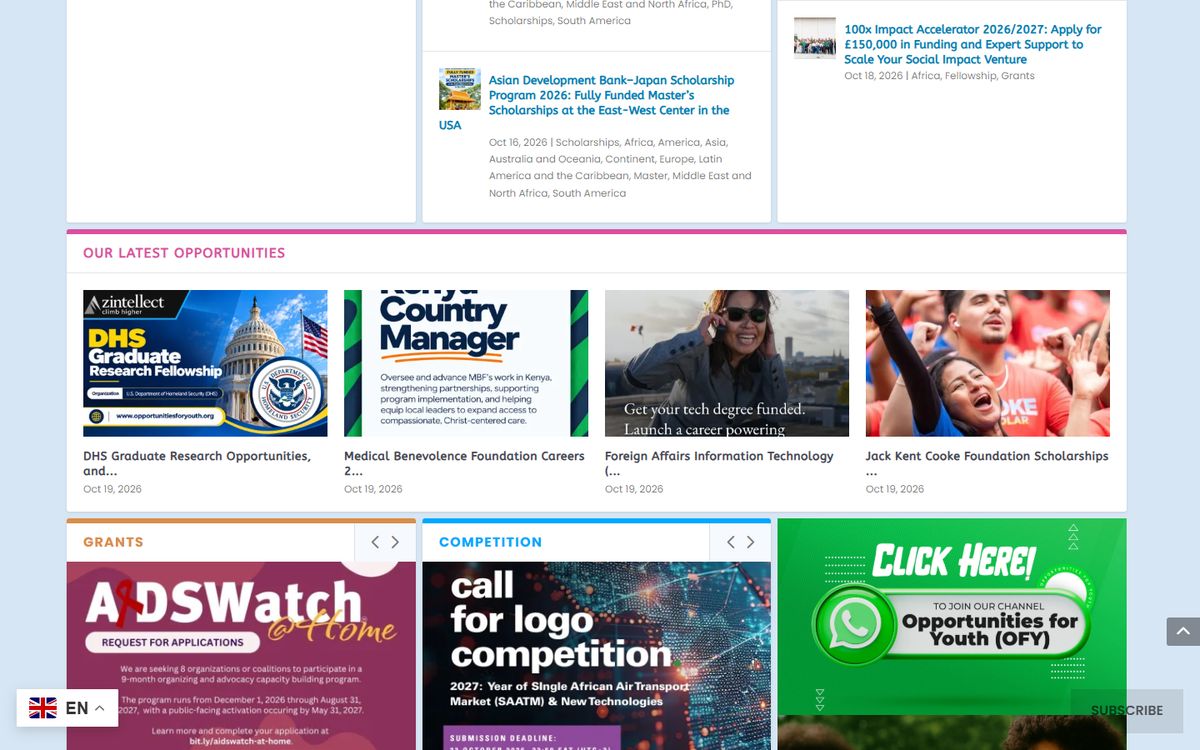Click the Subscribe button
The image size is (1200, 750).
pyautogui.click(x=1127, y=710)
